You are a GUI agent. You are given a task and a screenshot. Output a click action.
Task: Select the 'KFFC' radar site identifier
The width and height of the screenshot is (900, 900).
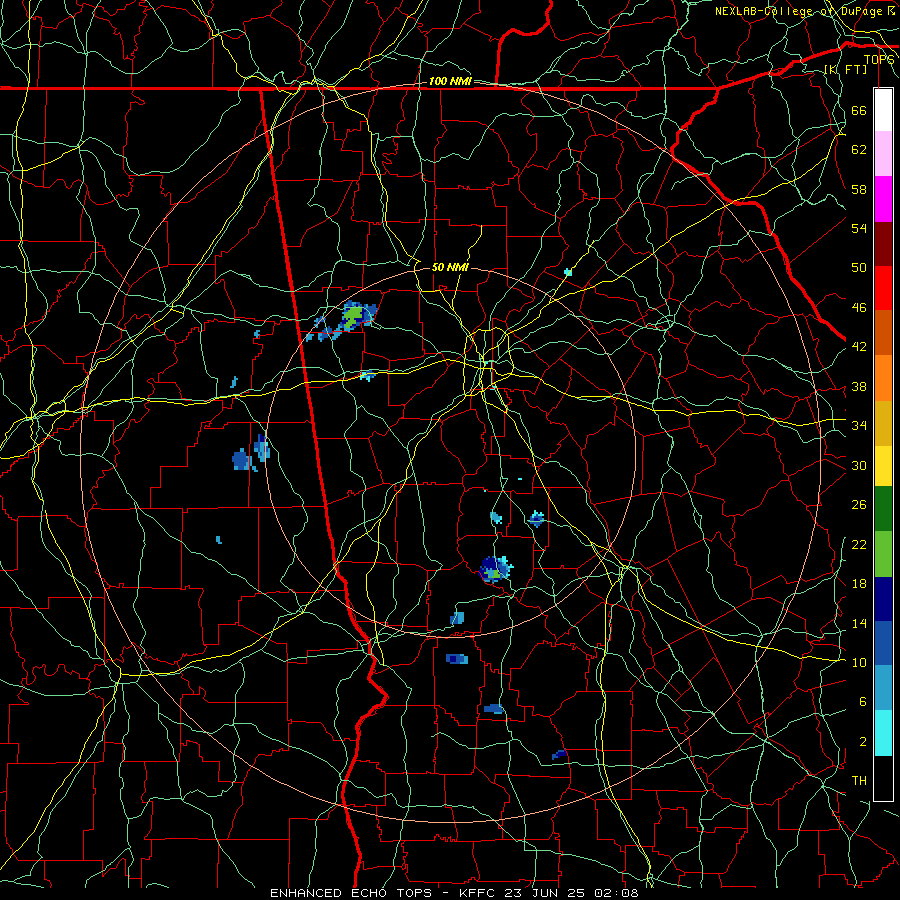click(479, 893)
